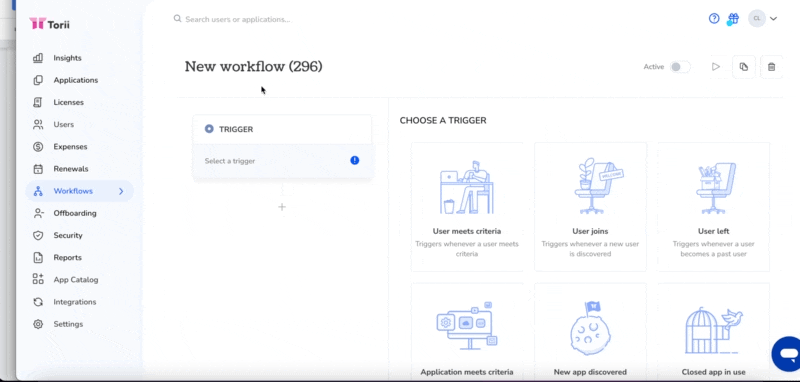Click the Offboarding user-minus icon
Image resolution: width=800 pixels, height=382 pixels.
pos(38,213)
